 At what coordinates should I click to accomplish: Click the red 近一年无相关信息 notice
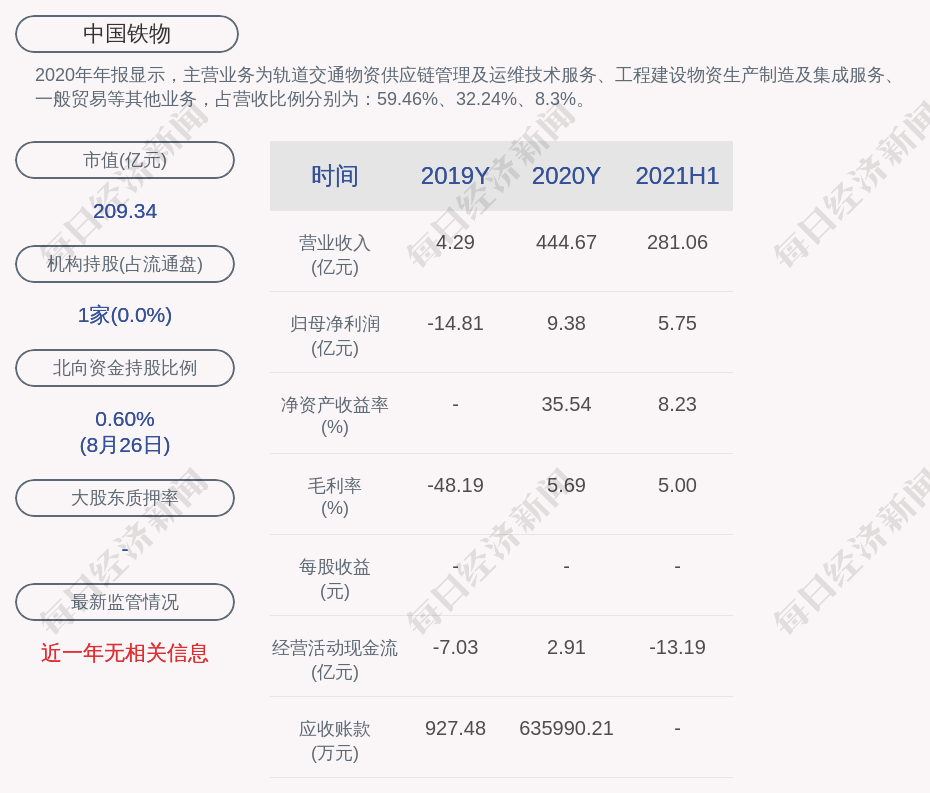tap(125, 653)
